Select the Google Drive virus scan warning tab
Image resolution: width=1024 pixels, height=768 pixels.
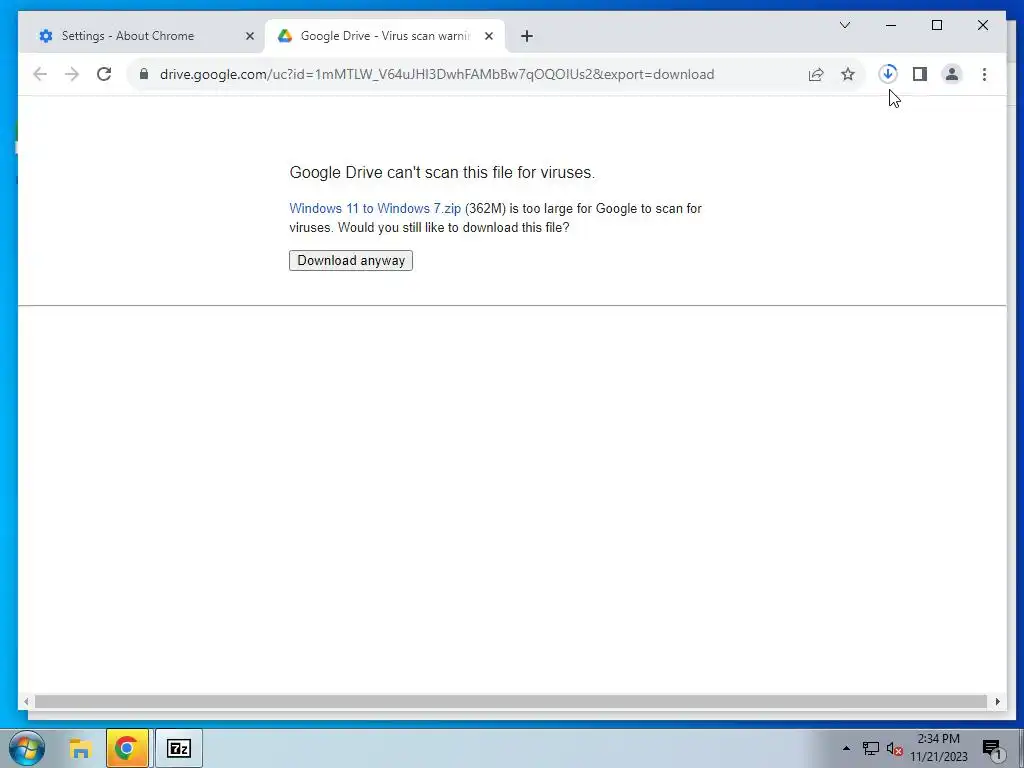coord(385,36)
